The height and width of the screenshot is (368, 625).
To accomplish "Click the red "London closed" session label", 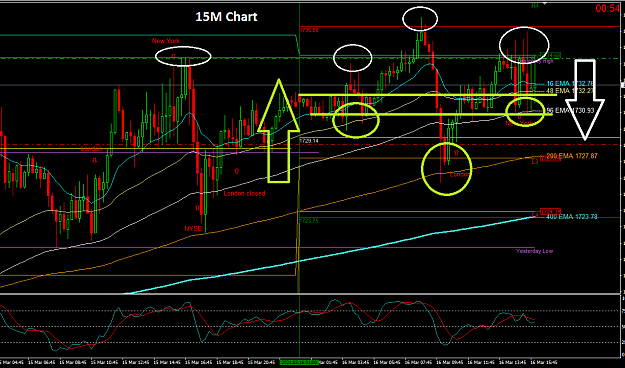I will point(244,193).
